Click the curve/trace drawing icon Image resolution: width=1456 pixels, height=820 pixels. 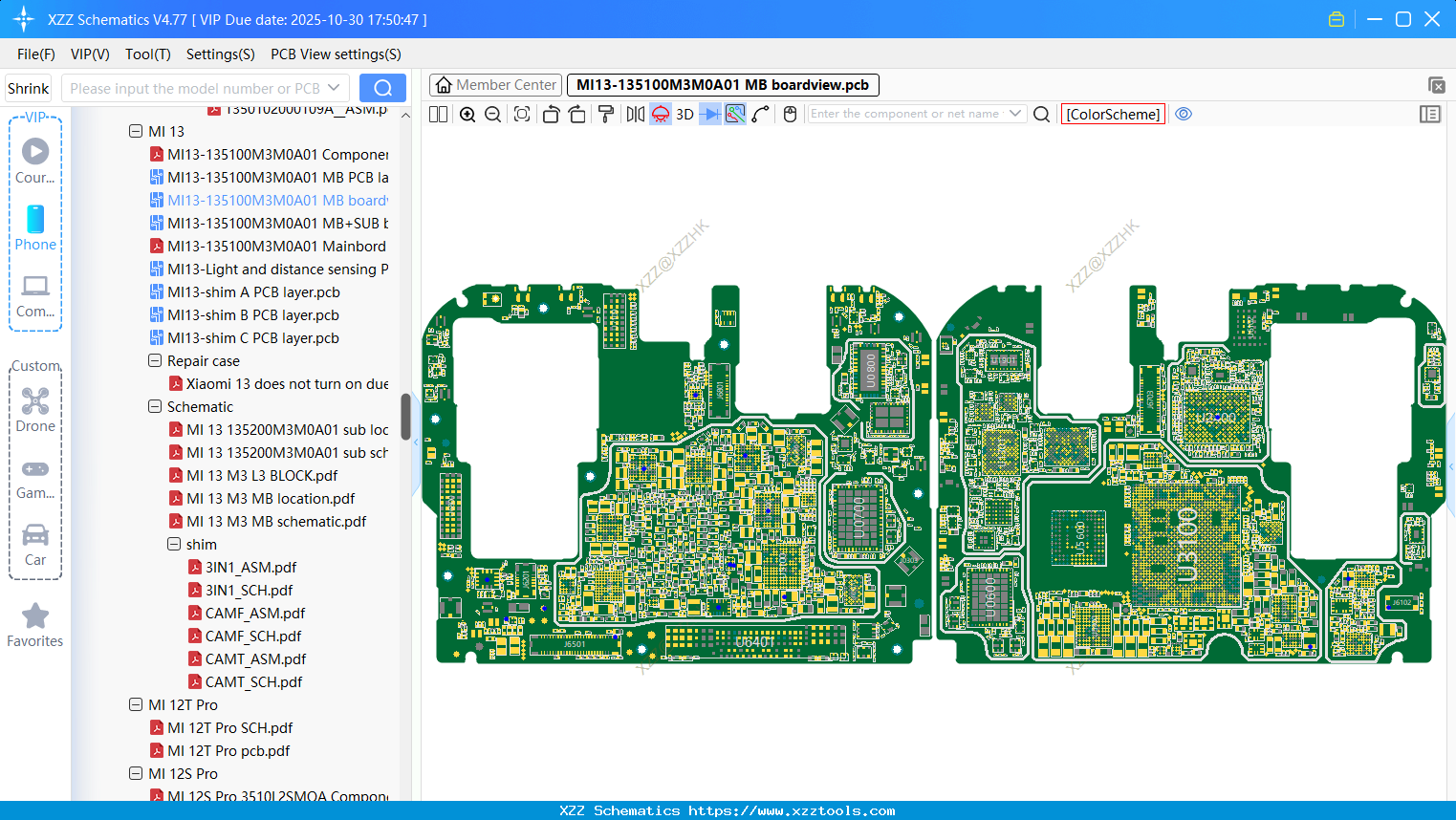[x=761, y=114]
